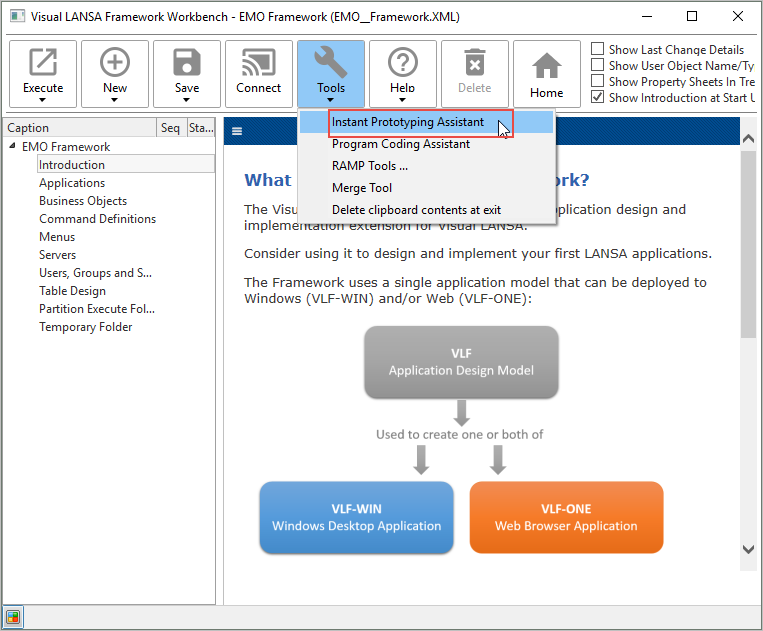
Task: Open the Save dropdown arrow
Action: [186, 100]
